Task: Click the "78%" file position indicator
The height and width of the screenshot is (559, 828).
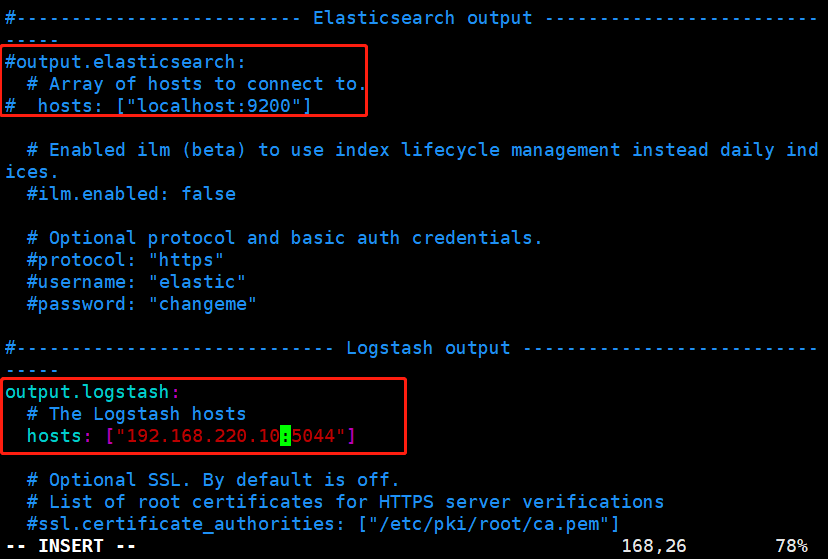Action: pos(791,546)
